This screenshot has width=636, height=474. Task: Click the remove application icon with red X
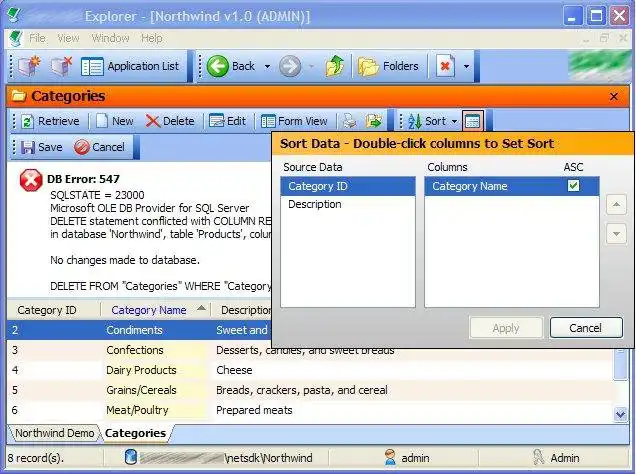[61, 66]
